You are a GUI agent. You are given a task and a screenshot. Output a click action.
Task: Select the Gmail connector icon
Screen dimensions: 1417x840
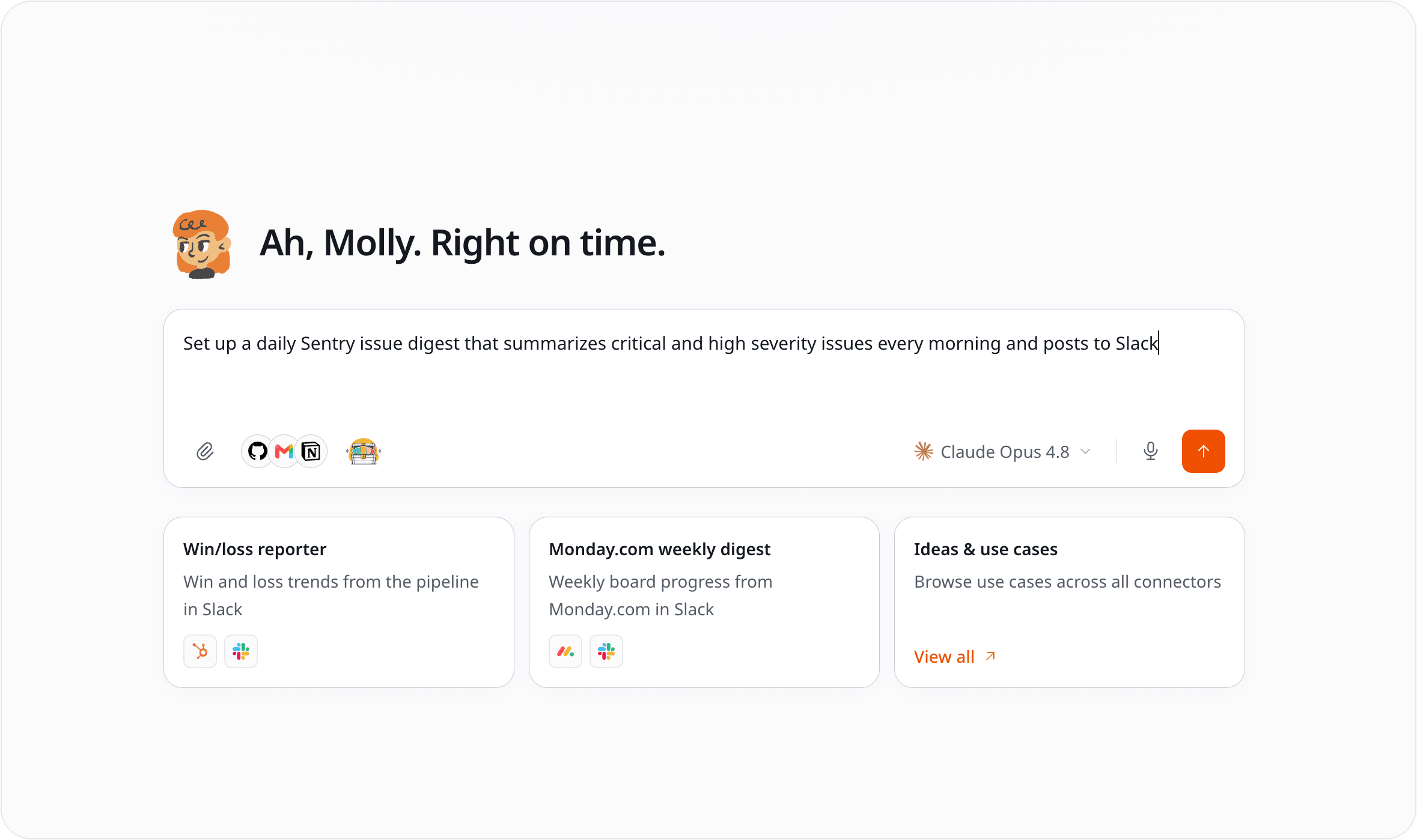click(x=284, y=451)
